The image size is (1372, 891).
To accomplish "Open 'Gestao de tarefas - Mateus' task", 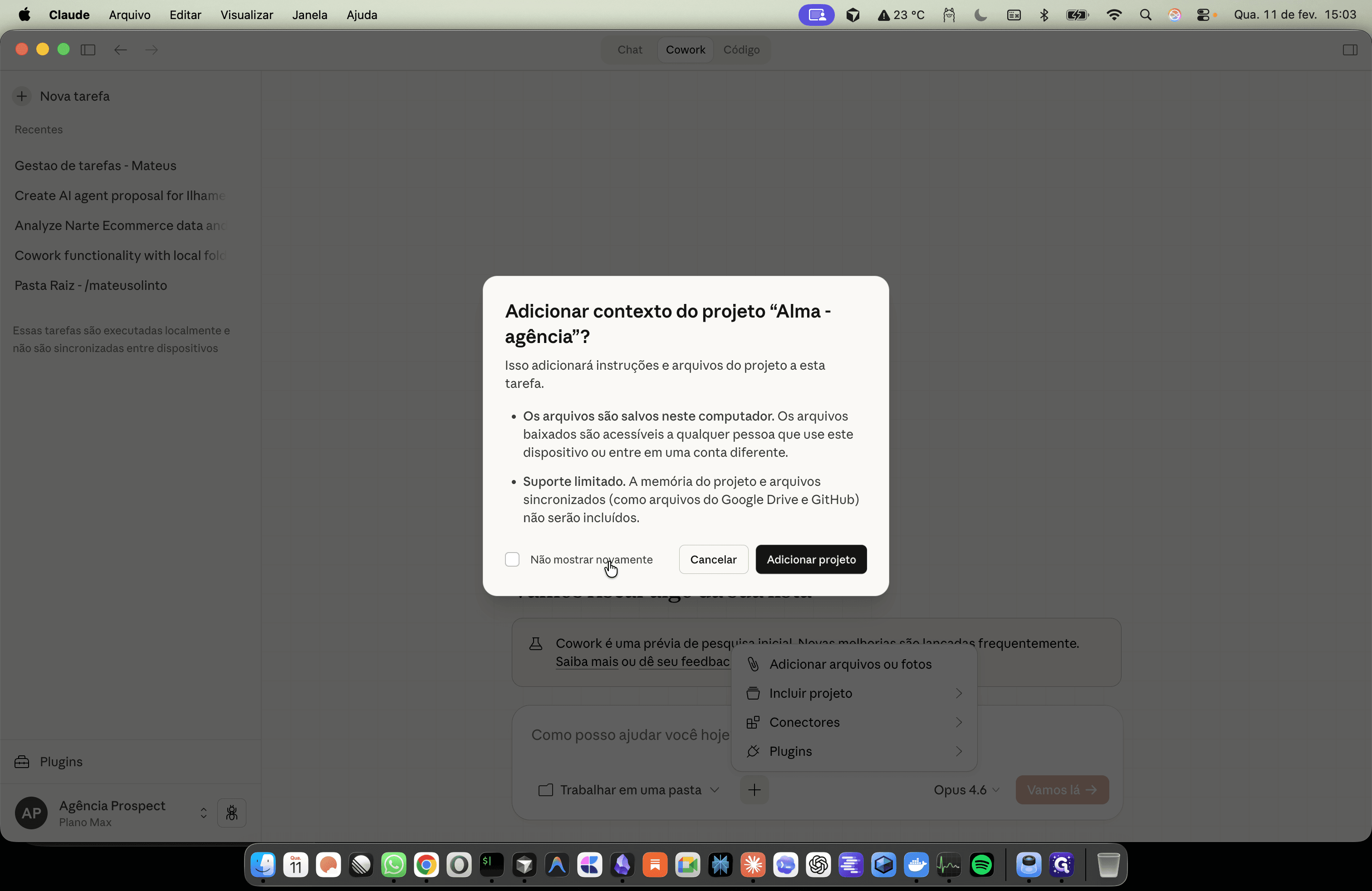I will pos(95,166).
